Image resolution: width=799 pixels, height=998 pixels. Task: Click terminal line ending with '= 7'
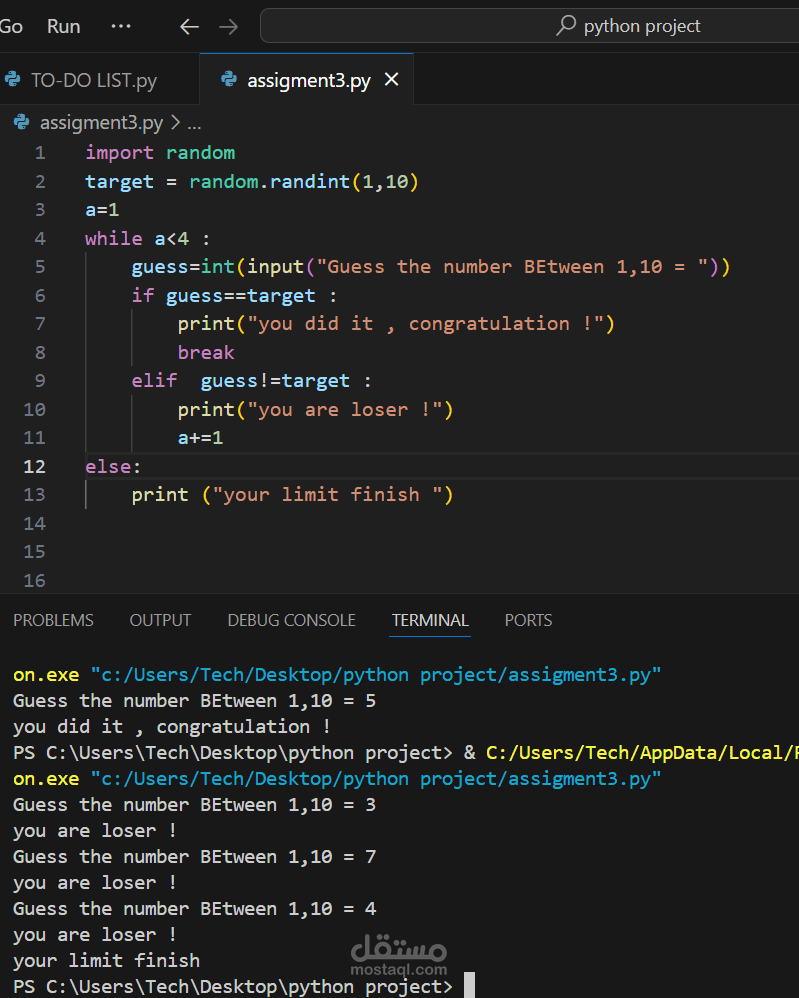click(195, 857)
